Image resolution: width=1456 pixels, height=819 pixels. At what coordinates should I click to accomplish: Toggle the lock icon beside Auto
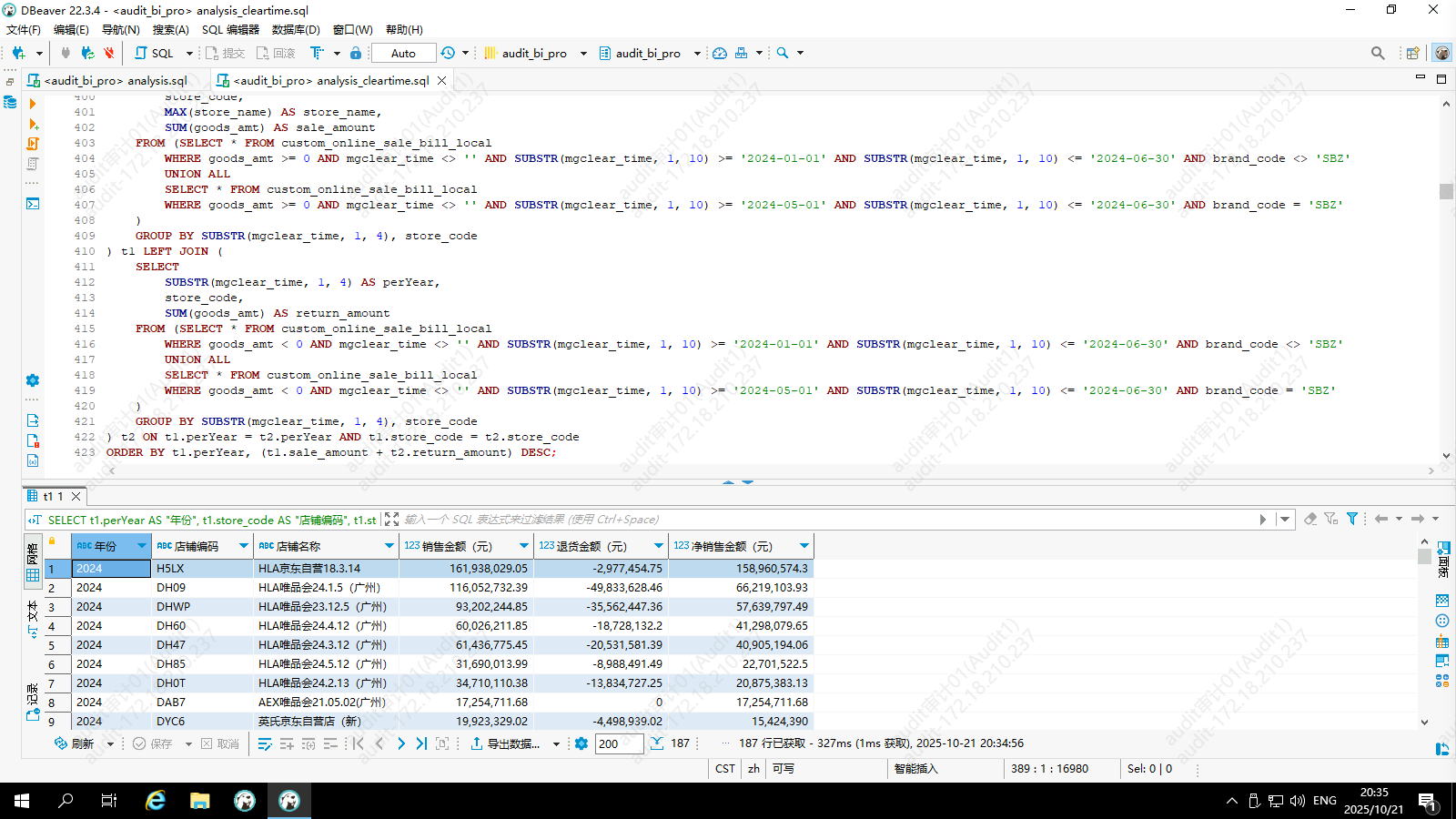[356, 53]
